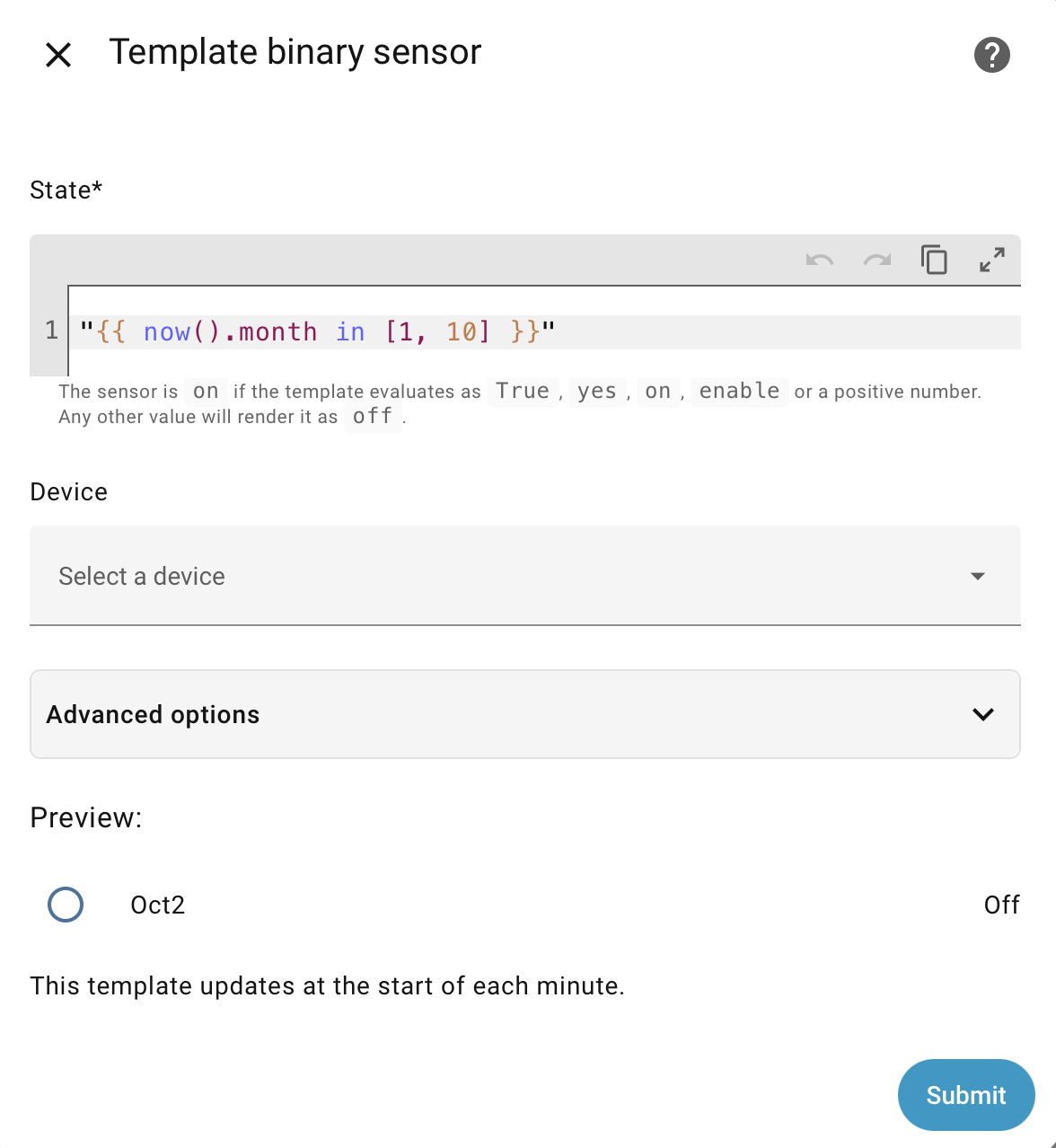Click the Off state in preview
This screenshot has width=1056, height=1148.
point(1001,905)
